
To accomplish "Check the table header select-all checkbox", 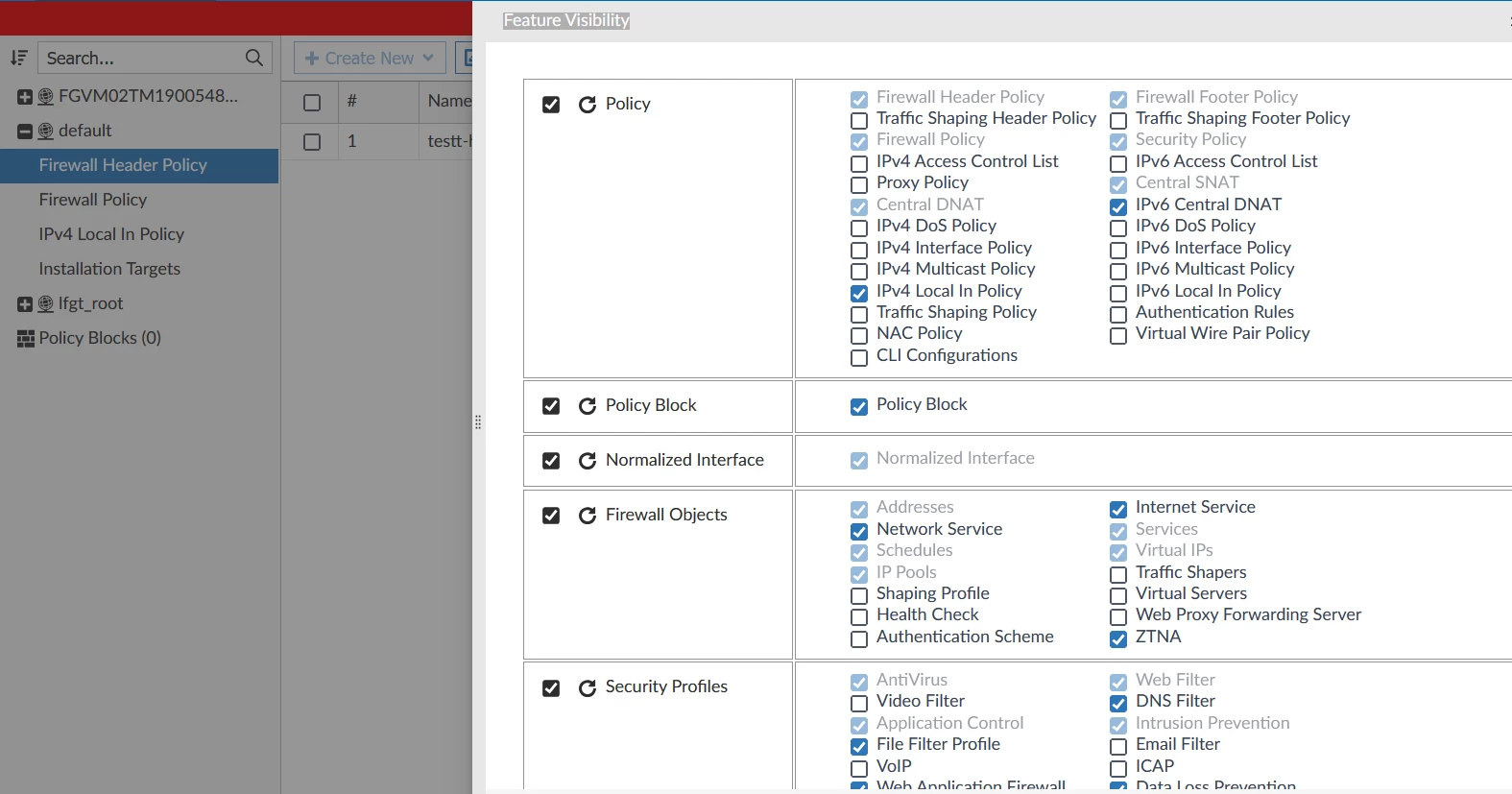I will 312,102.
